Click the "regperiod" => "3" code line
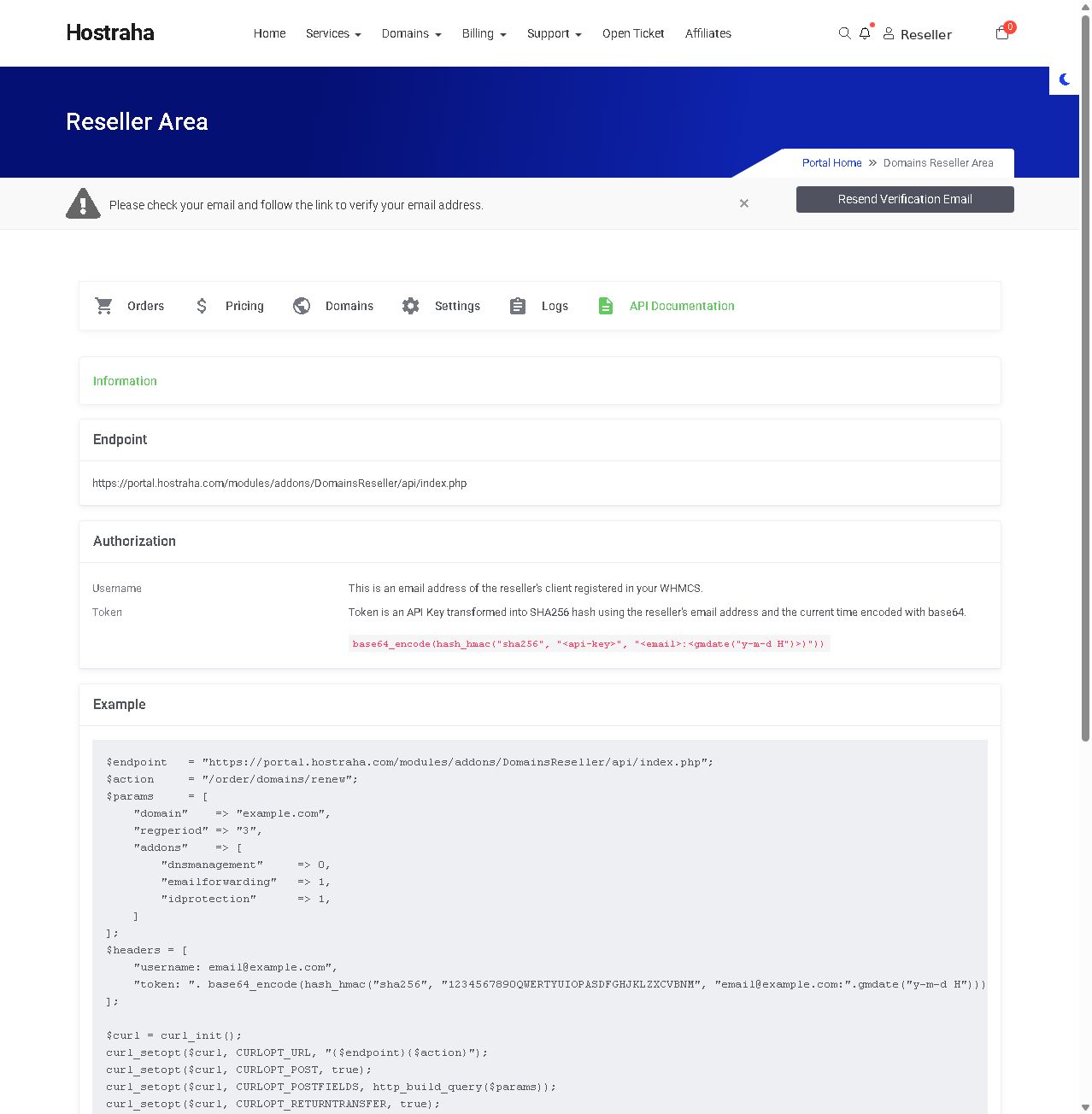 pyautogui.click(x=197, y=830)
